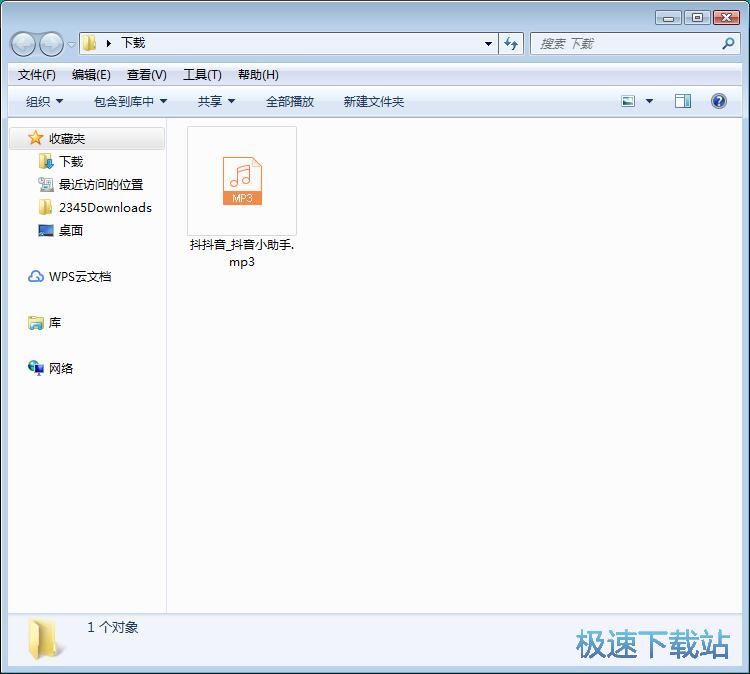Click the recent places icon in sidebar
The image size is (750, 674).
click(45, 184)
